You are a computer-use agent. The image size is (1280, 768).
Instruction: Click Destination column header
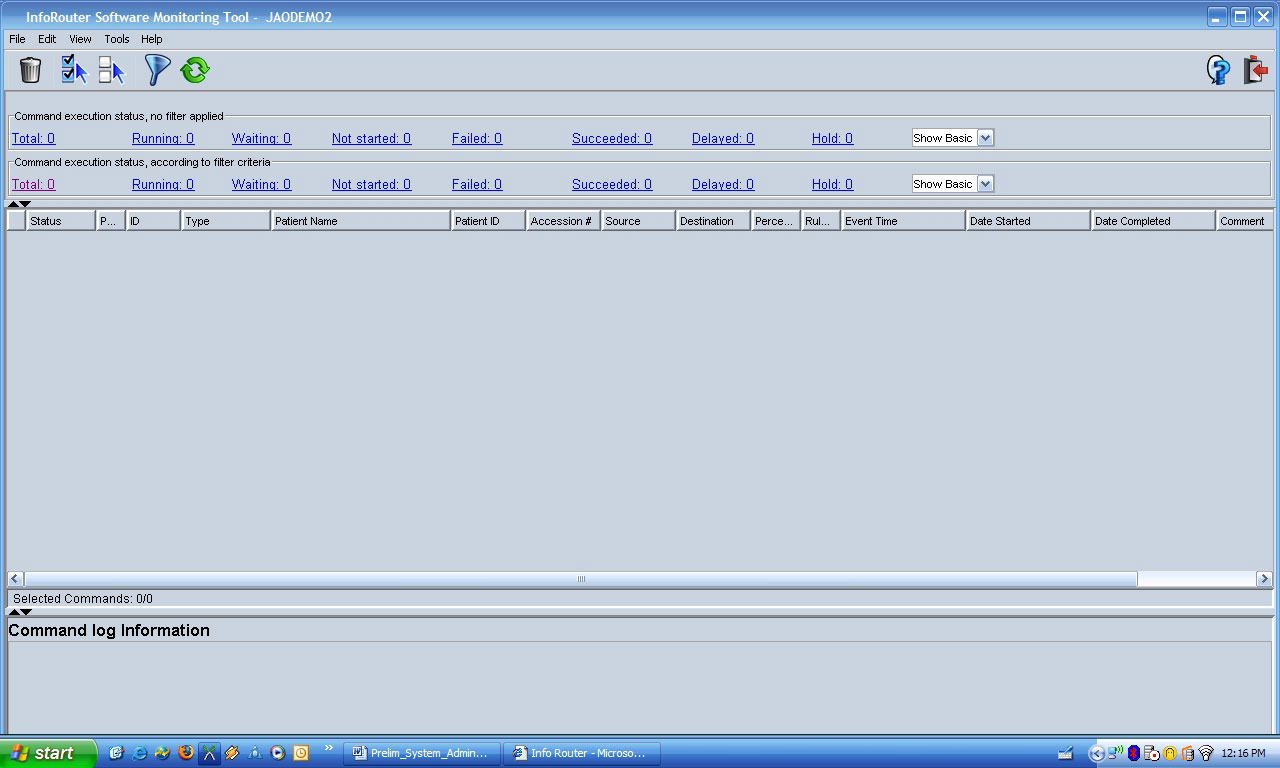coord(713,221)
